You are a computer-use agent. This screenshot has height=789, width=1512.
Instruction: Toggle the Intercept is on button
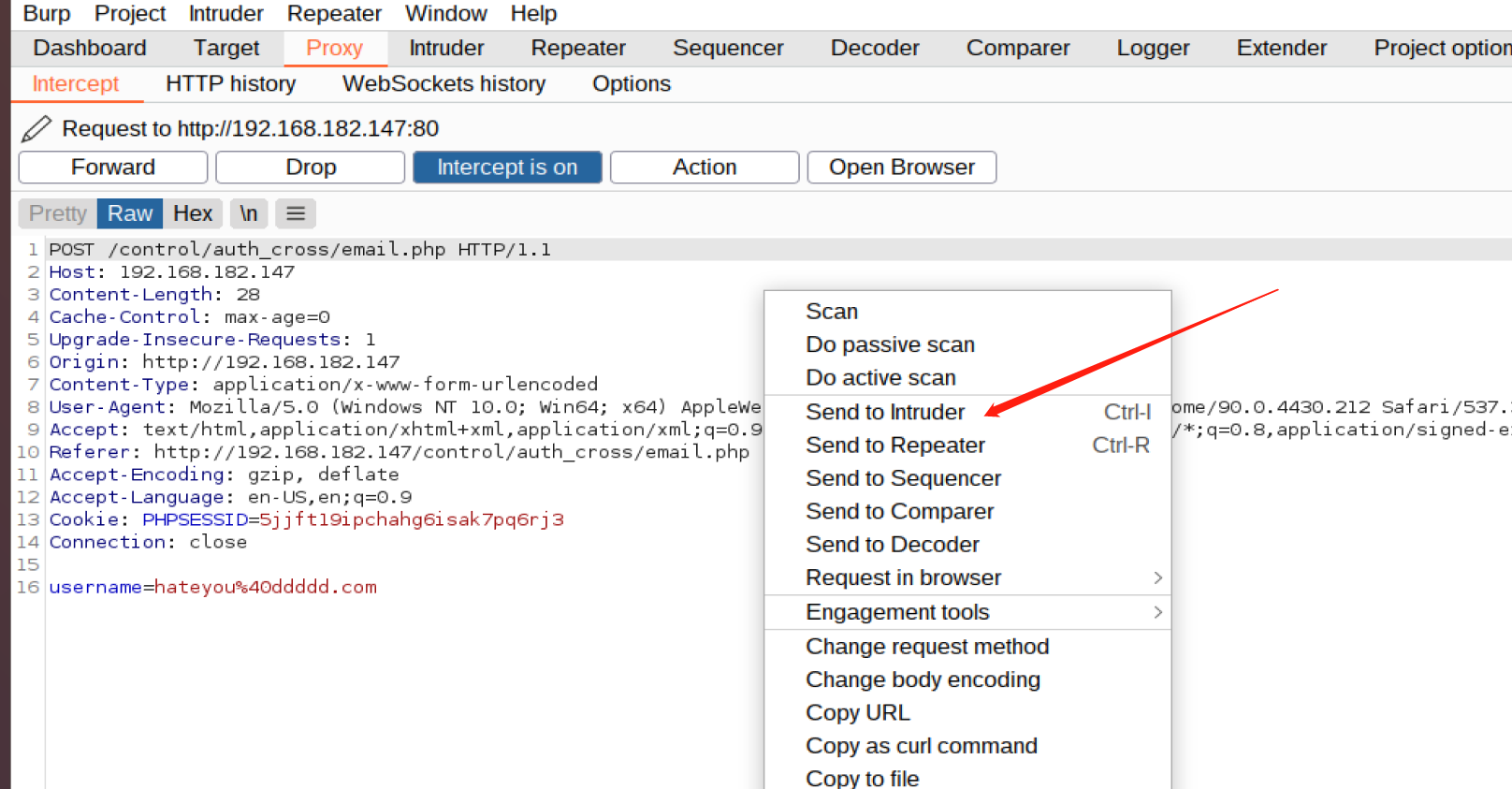click(x=507, y=168)
